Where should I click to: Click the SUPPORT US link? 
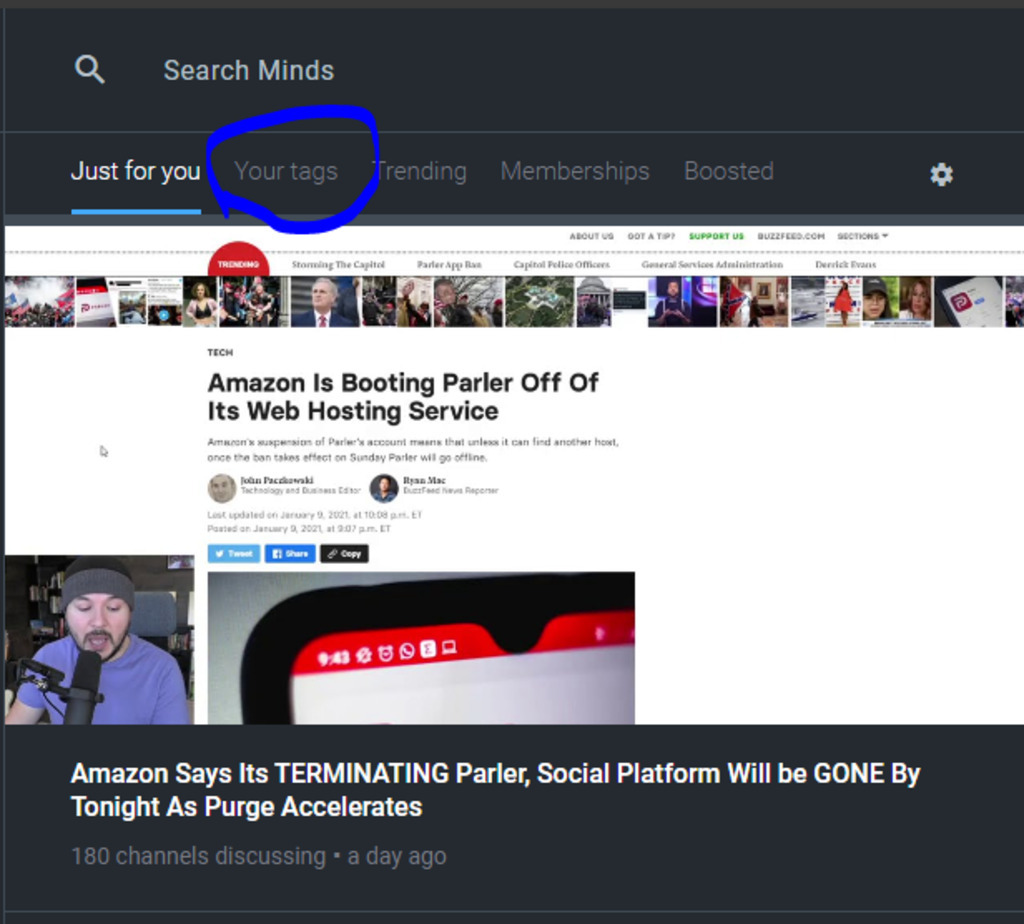(716, 237)
